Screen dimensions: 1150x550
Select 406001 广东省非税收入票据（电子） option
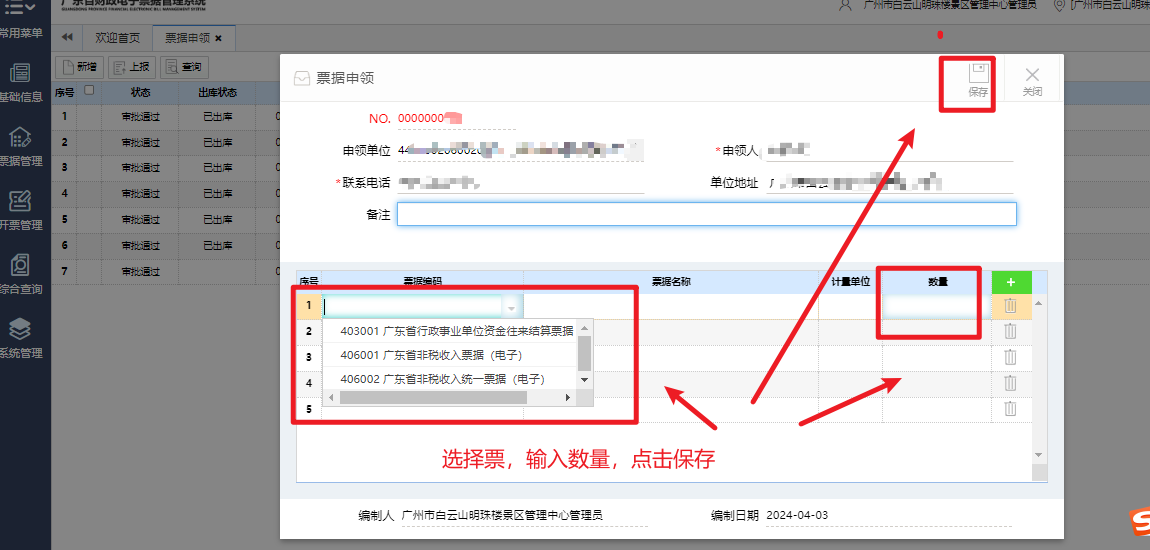tap(431, 355)
